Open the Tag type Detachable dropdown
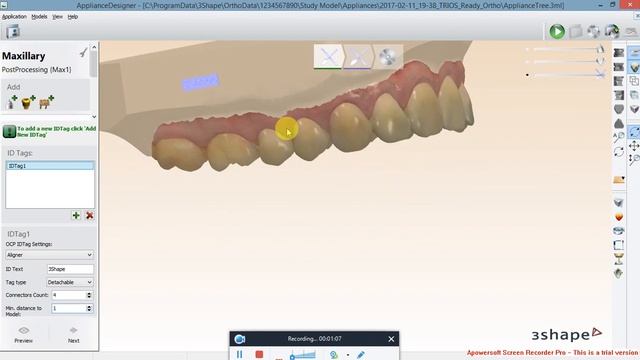 [x=70, y=282]
